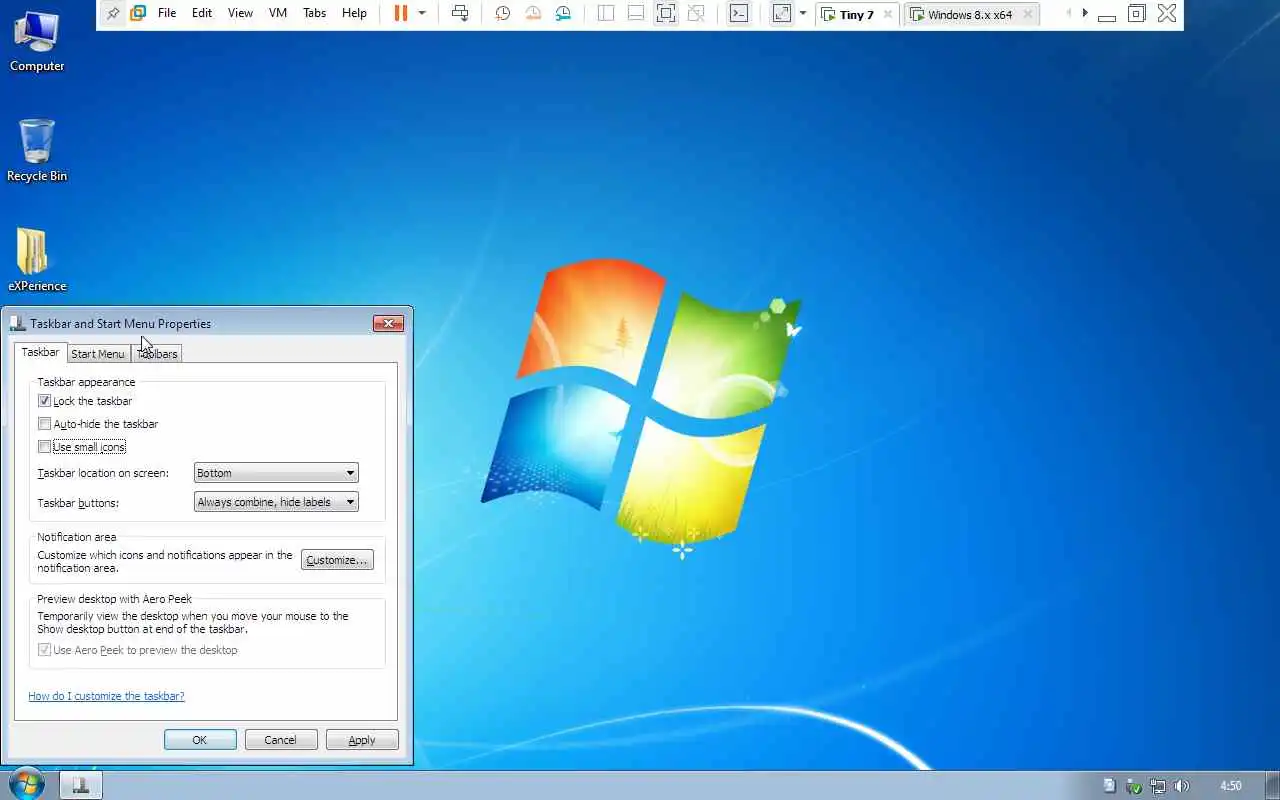The image size is (1280, 800).
Task: Revert to snapshot icon in VMware toolbar
Action: tap(533, 13)
